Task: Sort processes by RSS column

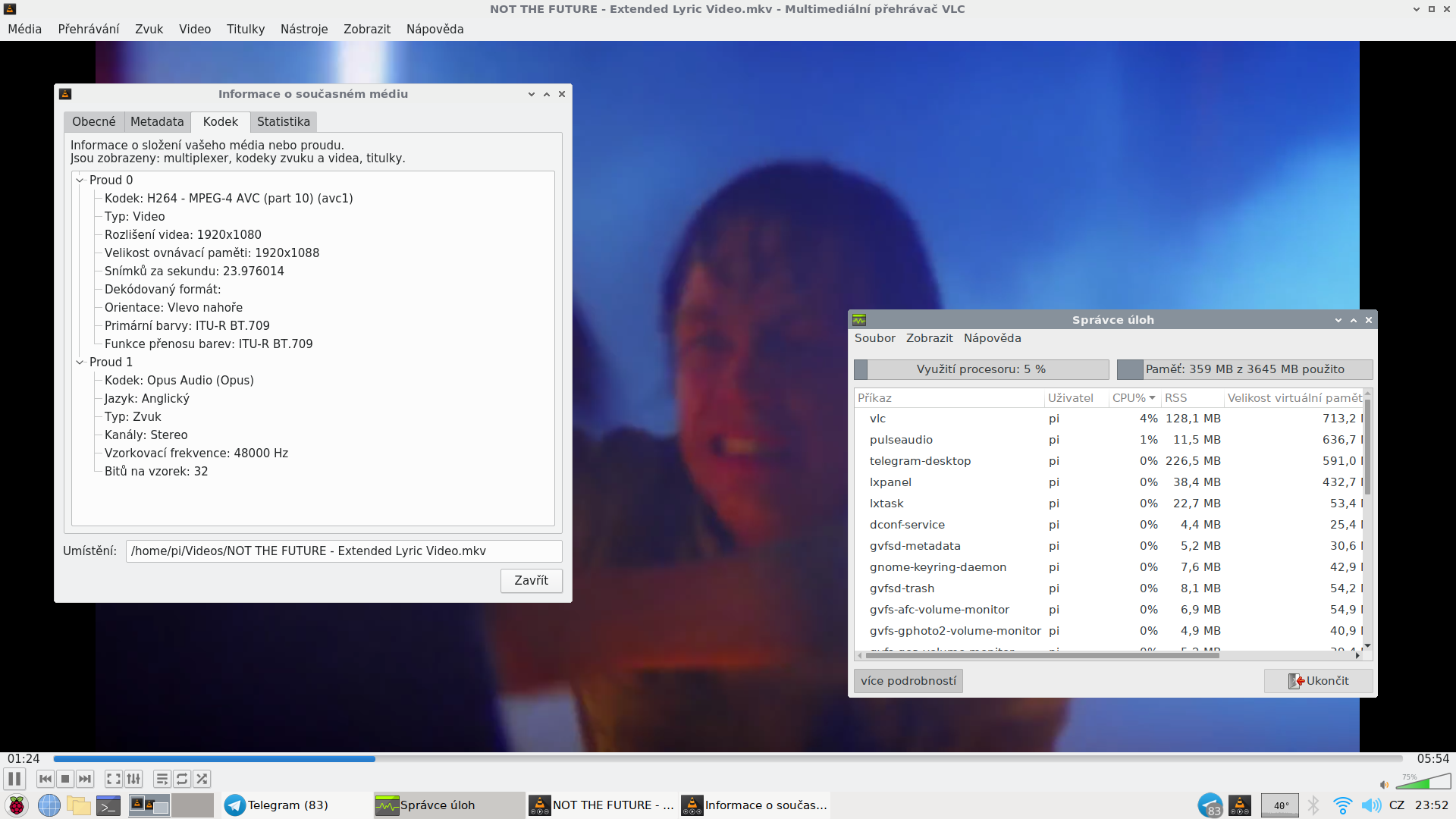Action: click(x=1192, y=398)
